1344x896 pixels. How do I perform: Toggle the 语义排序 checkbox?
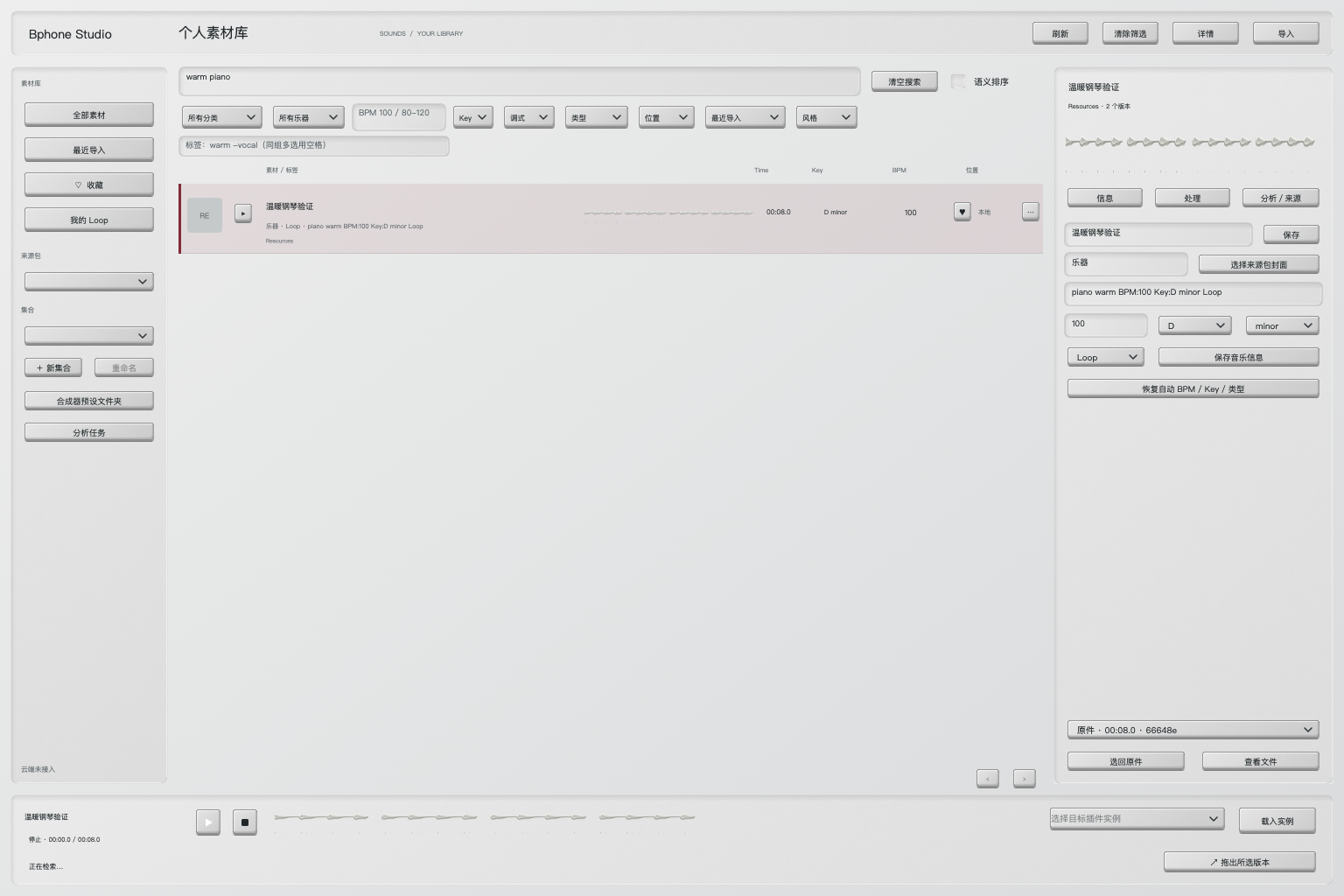tap(958, 81)
